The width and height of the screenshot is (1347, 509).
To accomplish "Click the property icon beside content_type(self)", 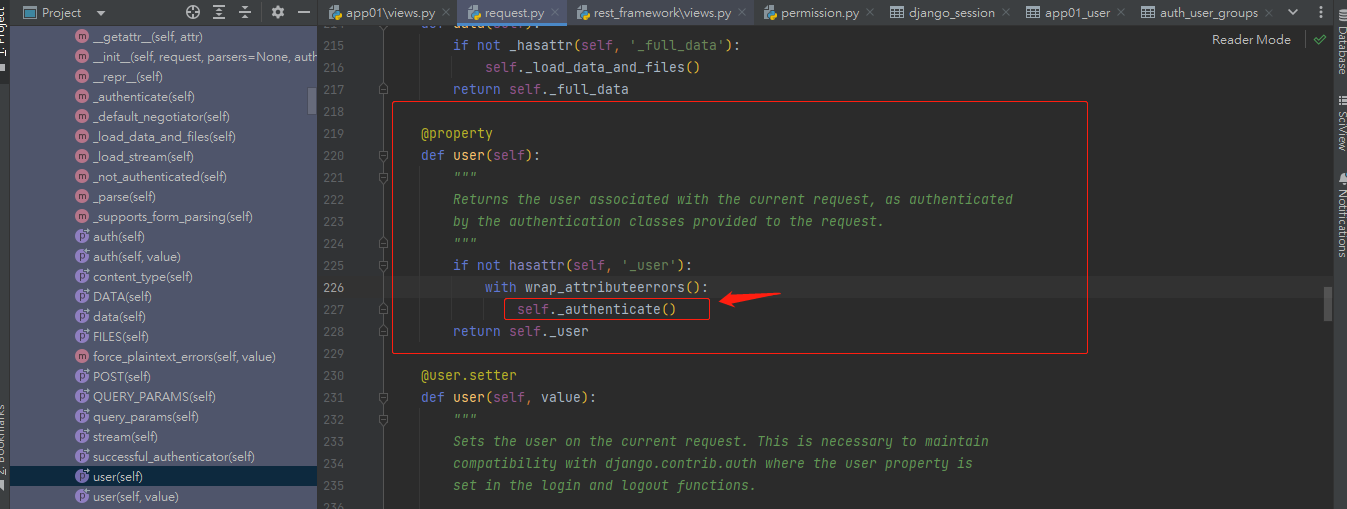I will click(x=83, y=276).
